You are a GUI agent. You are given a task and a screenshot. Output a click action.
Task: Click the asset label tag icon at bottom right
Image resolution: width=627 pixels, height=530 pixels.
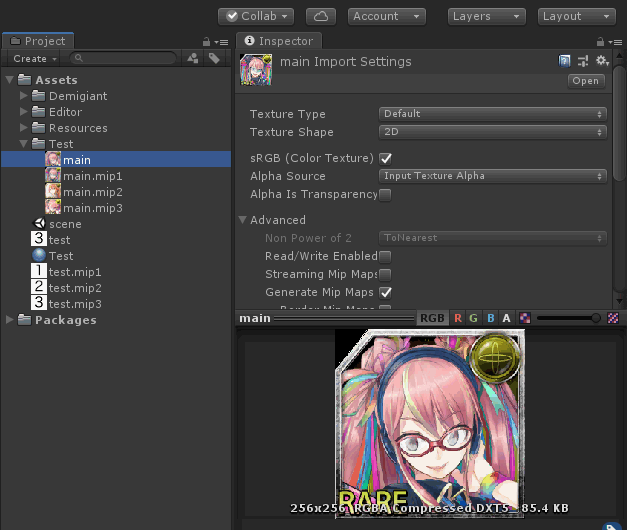(x=611, y=526)
